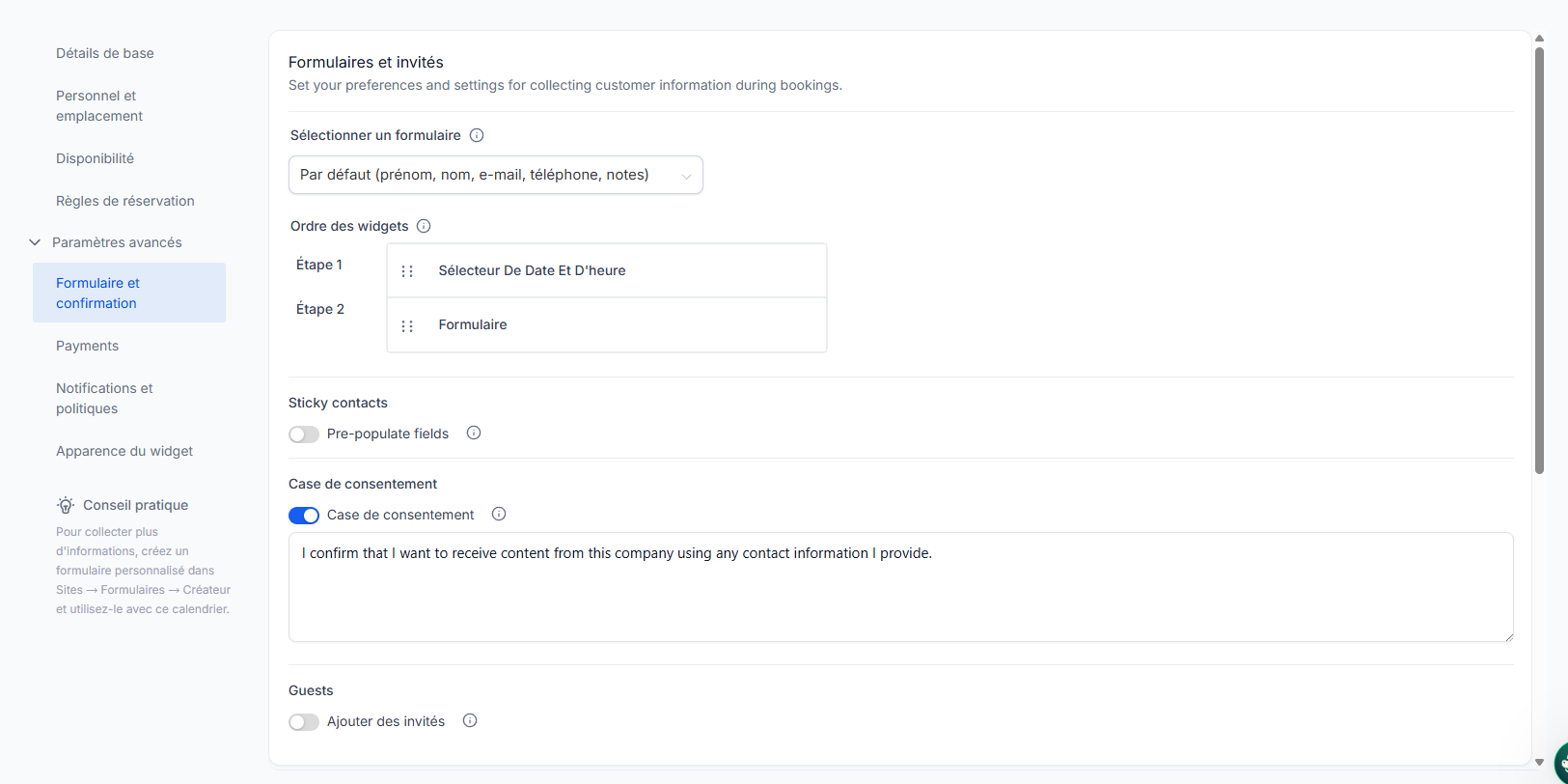The image size is (1568, 784).
Task: Open Règles de réservation page
Action: 125,201
